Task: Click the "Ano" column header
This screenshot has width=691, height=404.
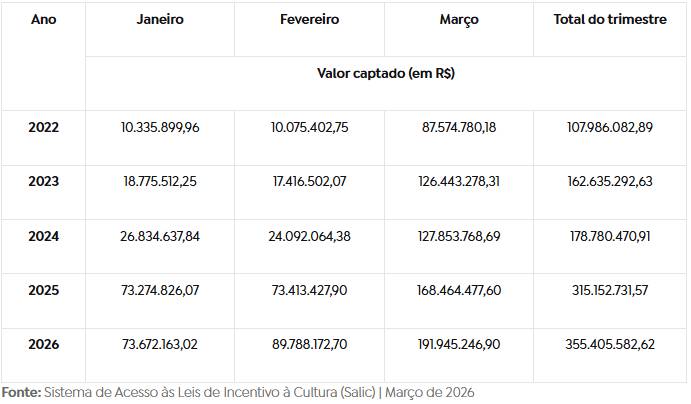Action: 43,20
